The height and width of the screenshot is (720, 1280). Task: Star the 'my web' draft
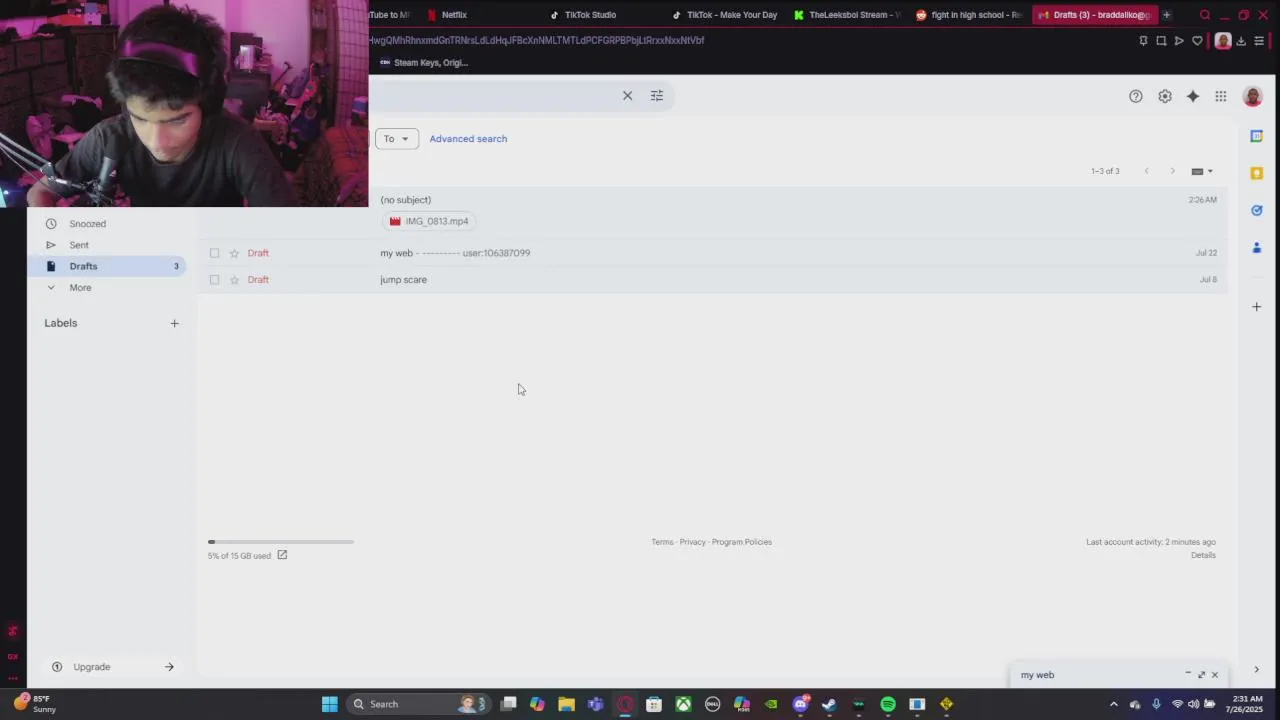[234, 253]
